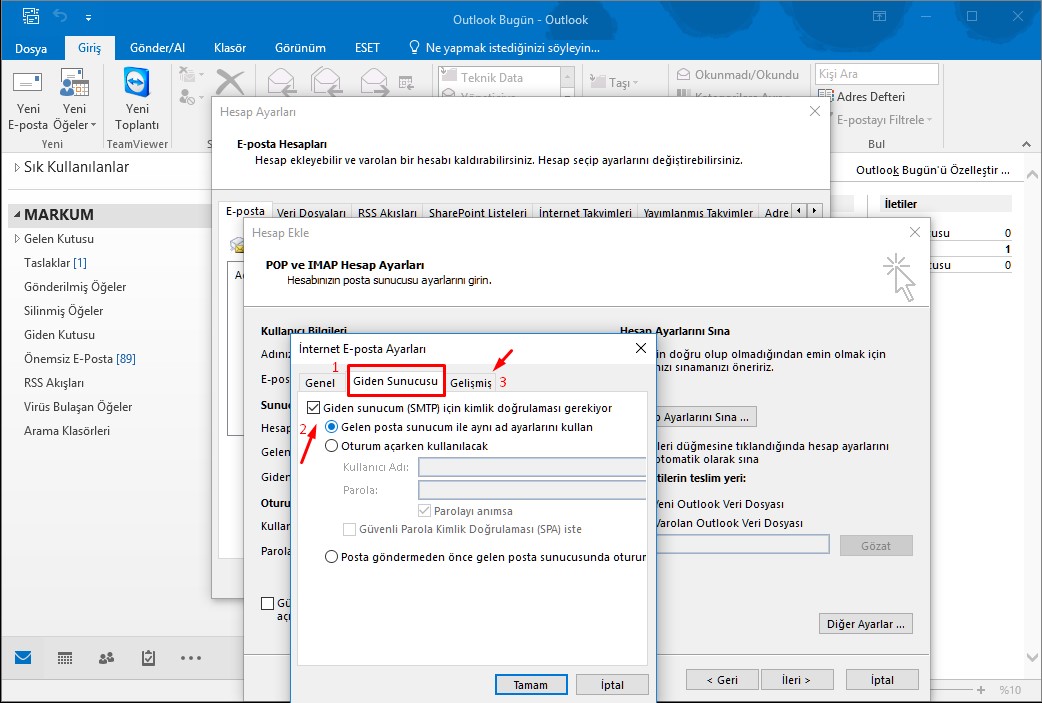Click the Reply All envelope icon
Viewport: 1042px width, 703px height.
(327, 82)
